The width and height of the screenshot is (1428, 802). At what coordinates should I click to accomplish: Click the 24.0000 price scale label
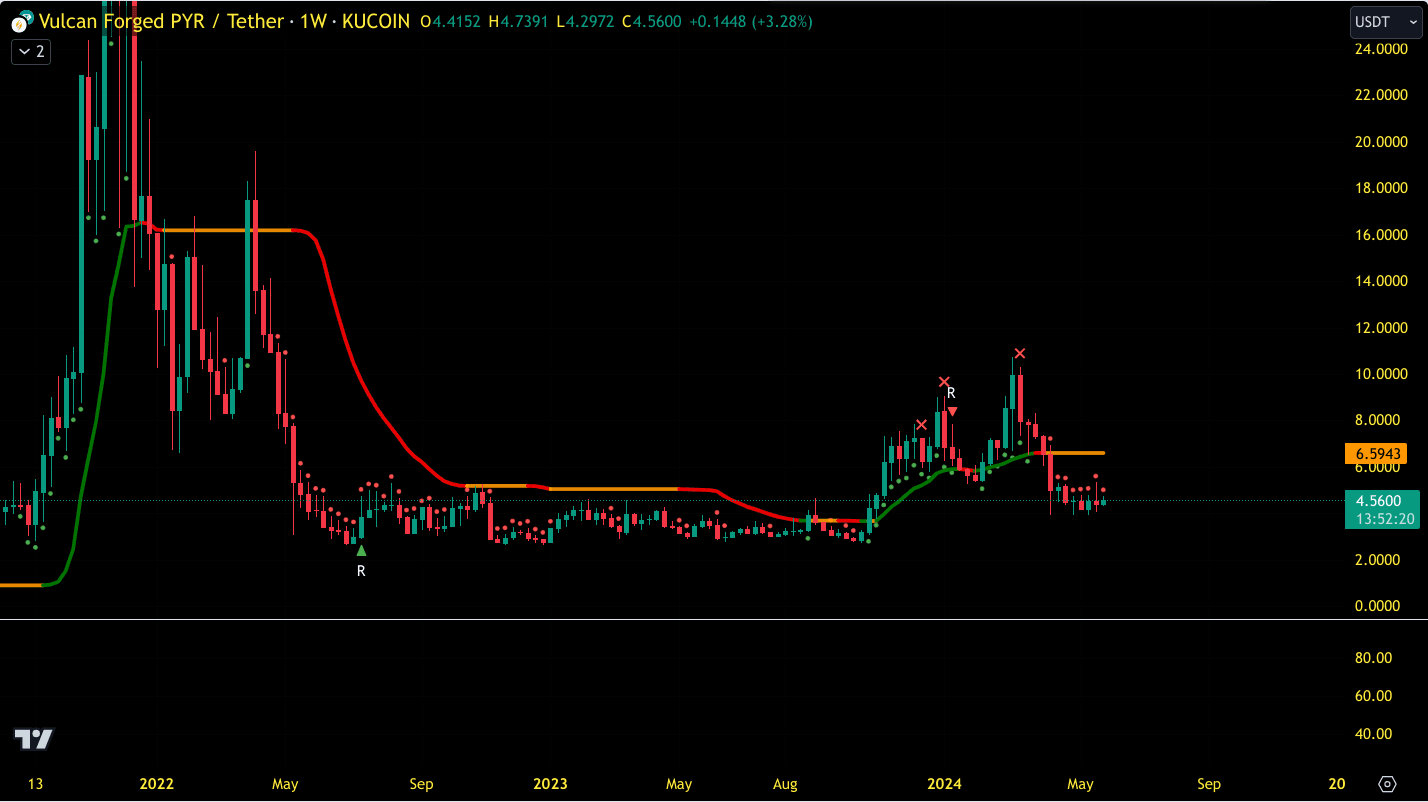pyautogui.click(x=1381, y=49)
